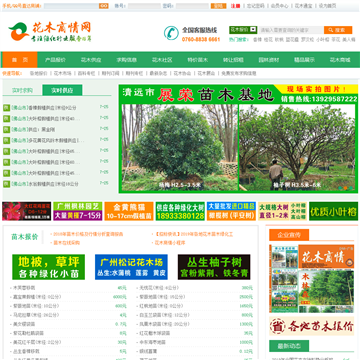The image size is (360, 360).
Task: Click the 供 icon beside 水松假植供应
Action: (x=6, y=184)
